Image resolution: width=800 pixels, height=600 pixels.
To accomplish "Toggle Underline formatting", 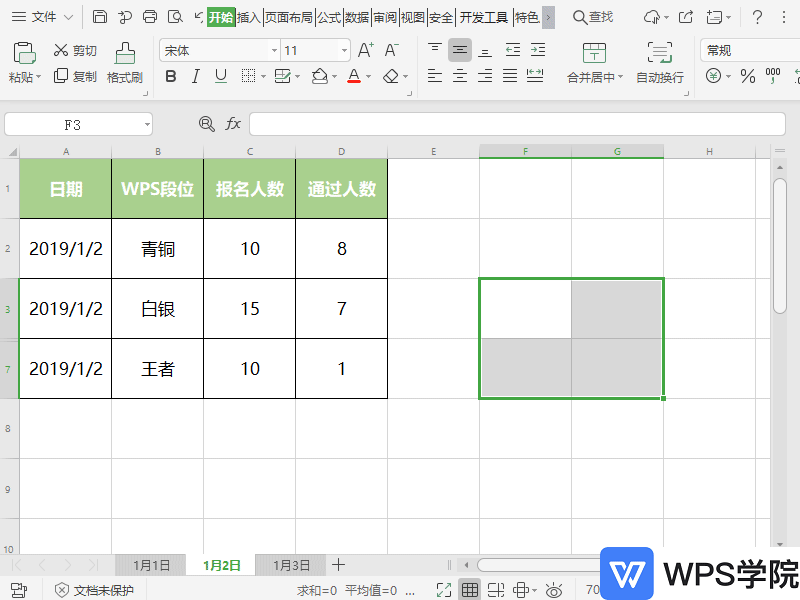I will [220, 77].
